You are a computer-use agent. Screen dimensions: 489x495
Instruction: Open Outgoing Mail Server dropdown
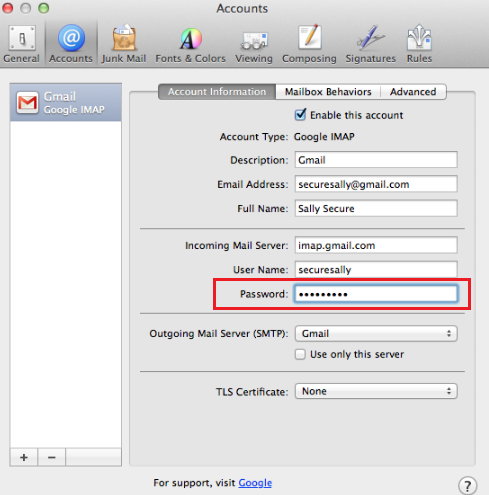376,334
